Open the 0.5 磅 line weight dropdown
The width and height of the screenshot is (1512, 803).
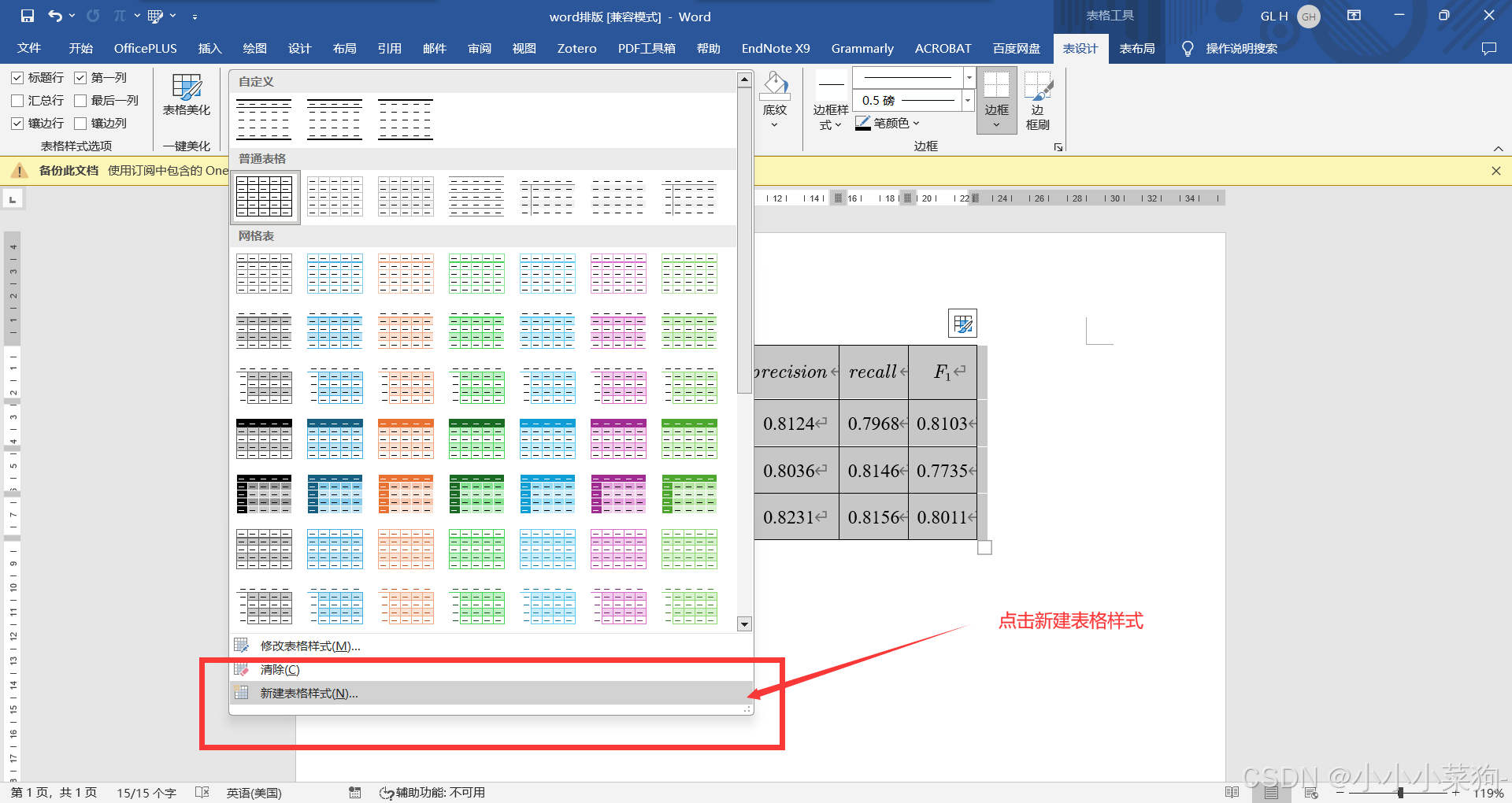click(969, 100)
